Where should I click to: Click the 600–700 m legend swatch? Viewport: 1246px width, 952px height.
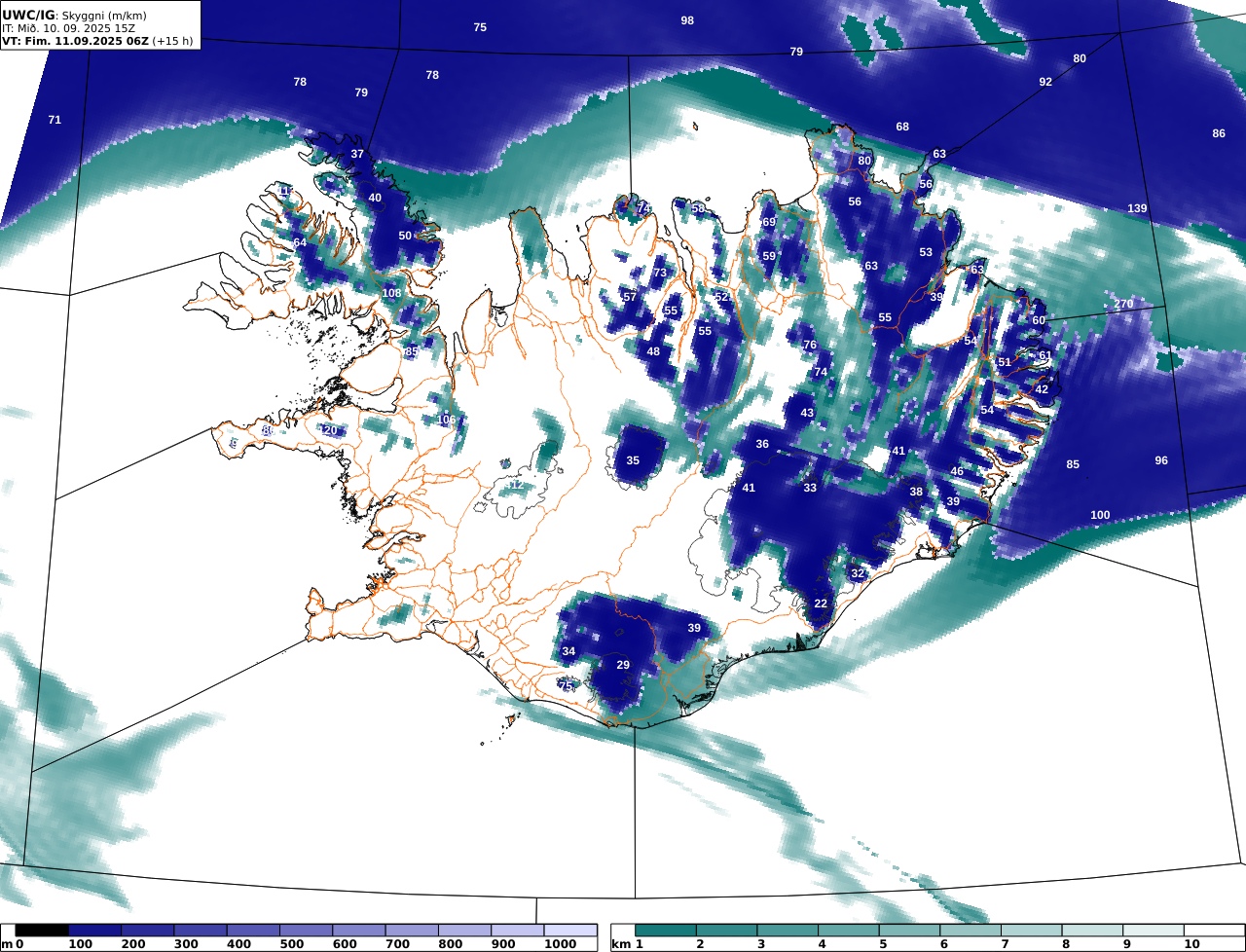359,931
